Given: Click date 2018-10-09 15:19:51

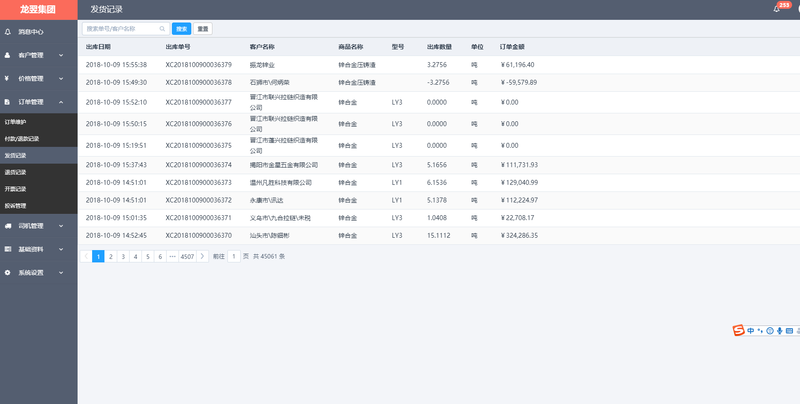Looking at the screenshot, I should pos(116,145).
